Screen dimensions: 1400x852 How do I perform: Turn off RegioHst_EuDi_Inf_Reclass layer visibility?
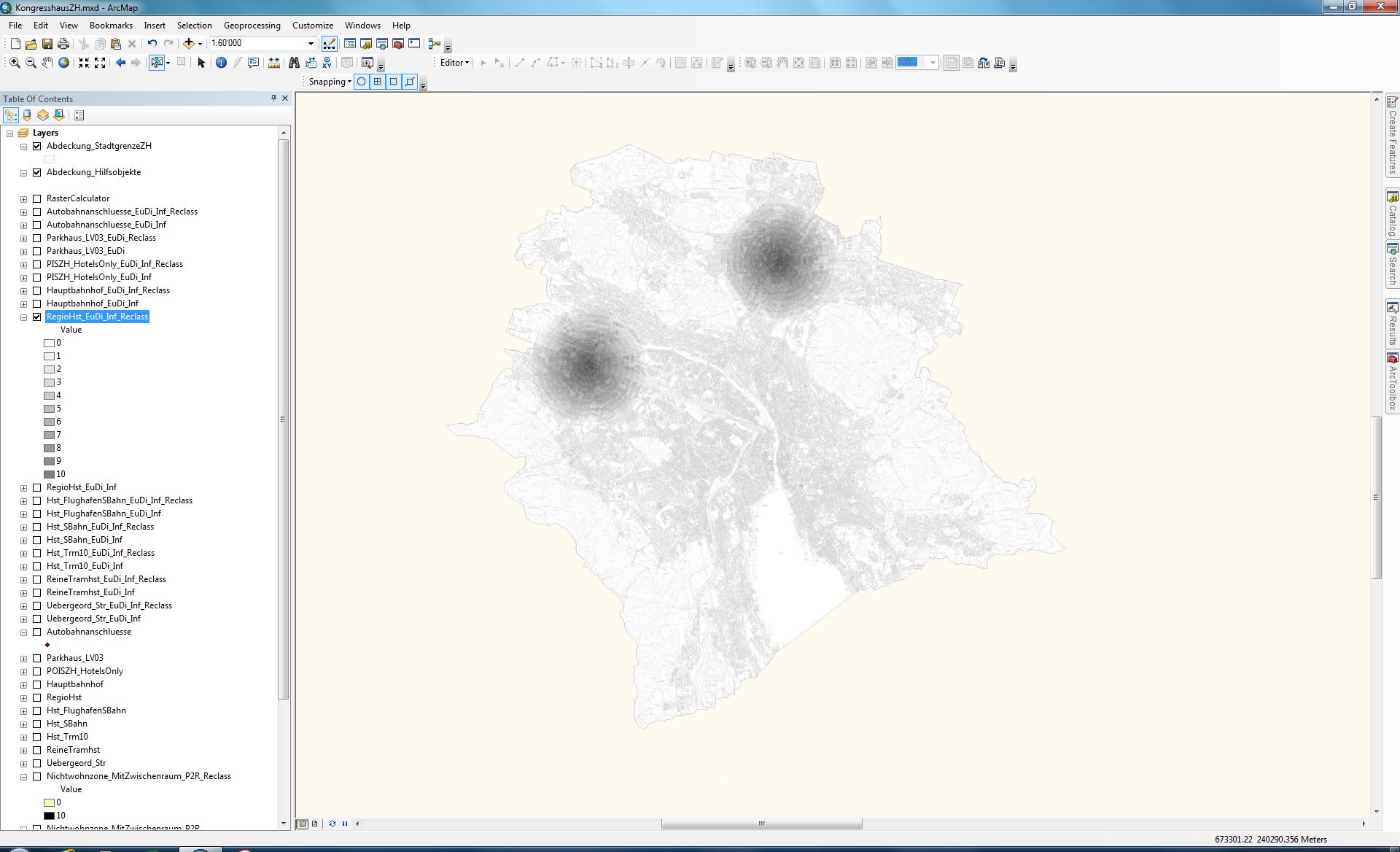click(37, 317)
